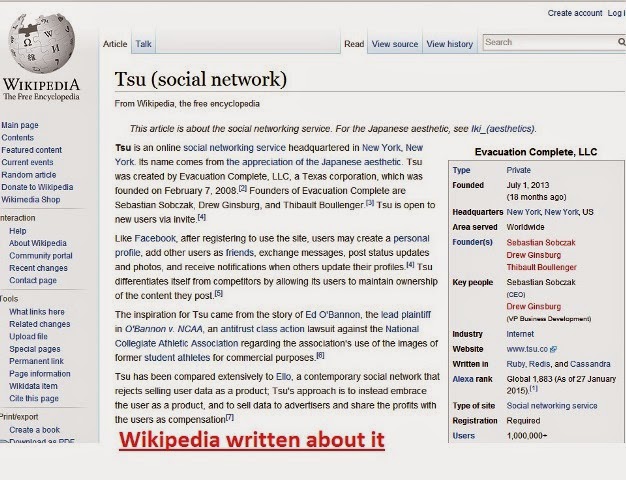This screenshot has width=626, height=480.
Task: Open Ed O'Bannon link
Action: coord(333,315)
